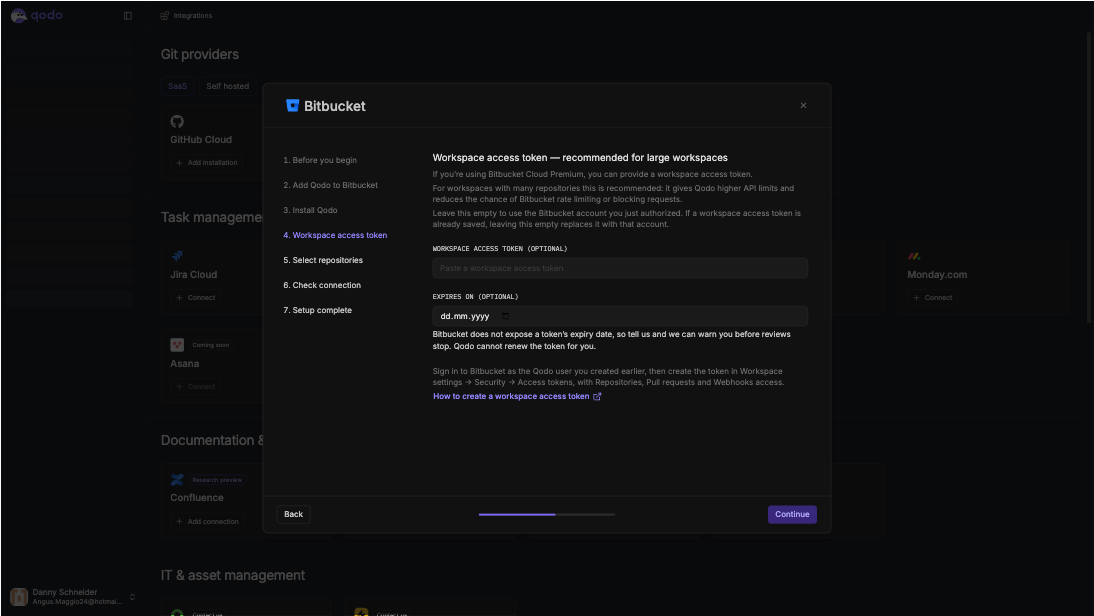The image size is (1094, 616).
Task: Click the GitHub Cloud octocat icon
Action: point(177,121)
